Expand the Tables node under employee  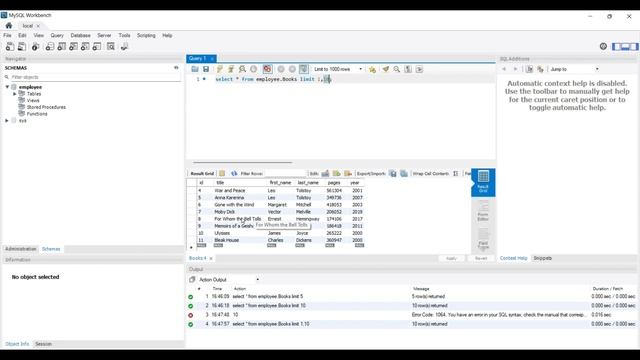[15, 94]
